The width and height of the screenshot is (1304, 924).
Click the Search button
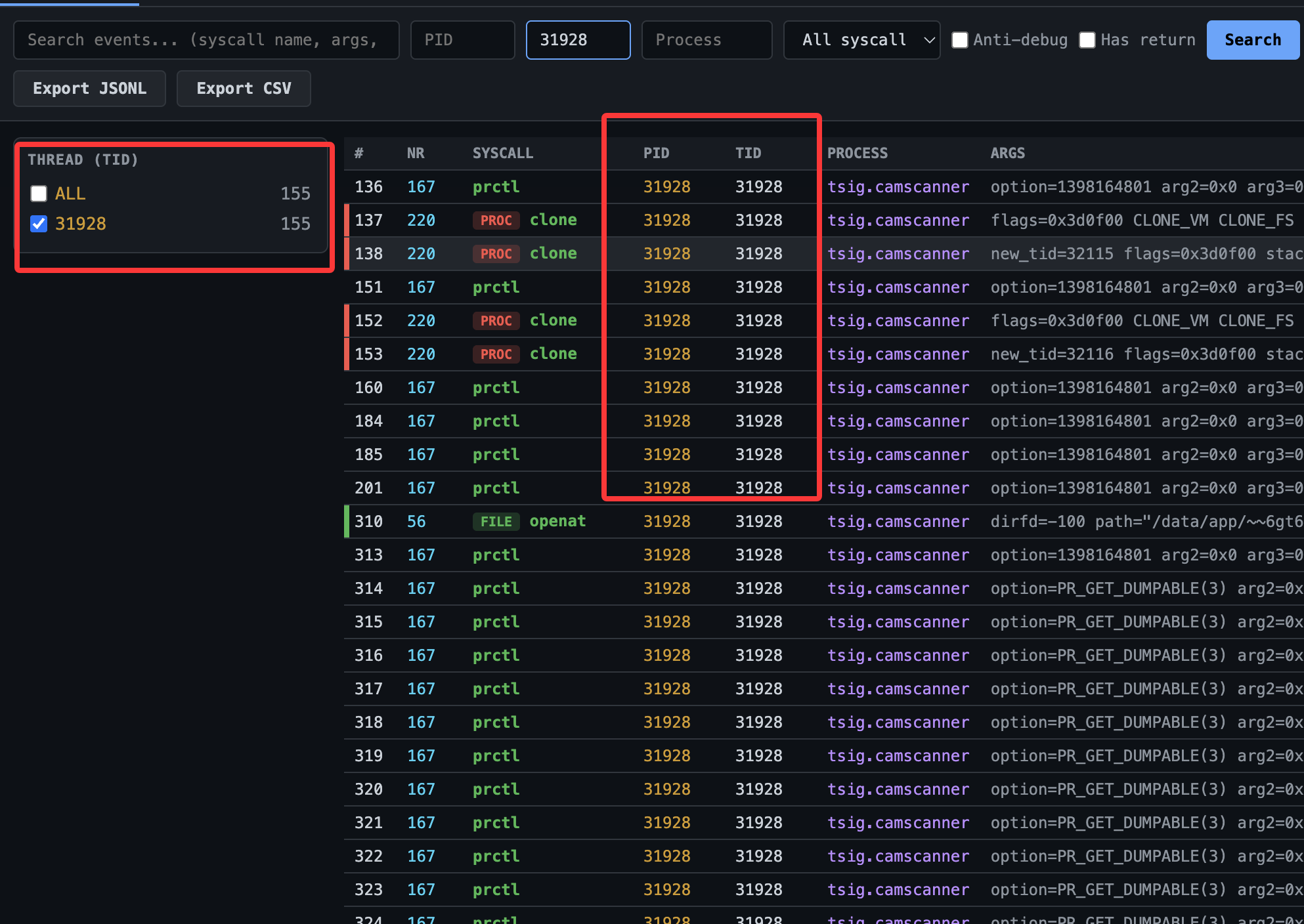pyautogui.click(x=1252, y=40)
